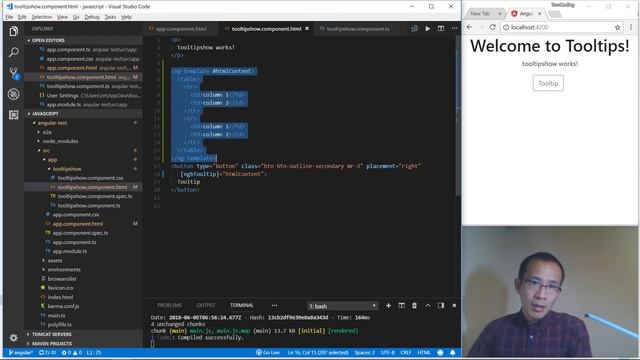Open the Debug menu

coord(92,17)
